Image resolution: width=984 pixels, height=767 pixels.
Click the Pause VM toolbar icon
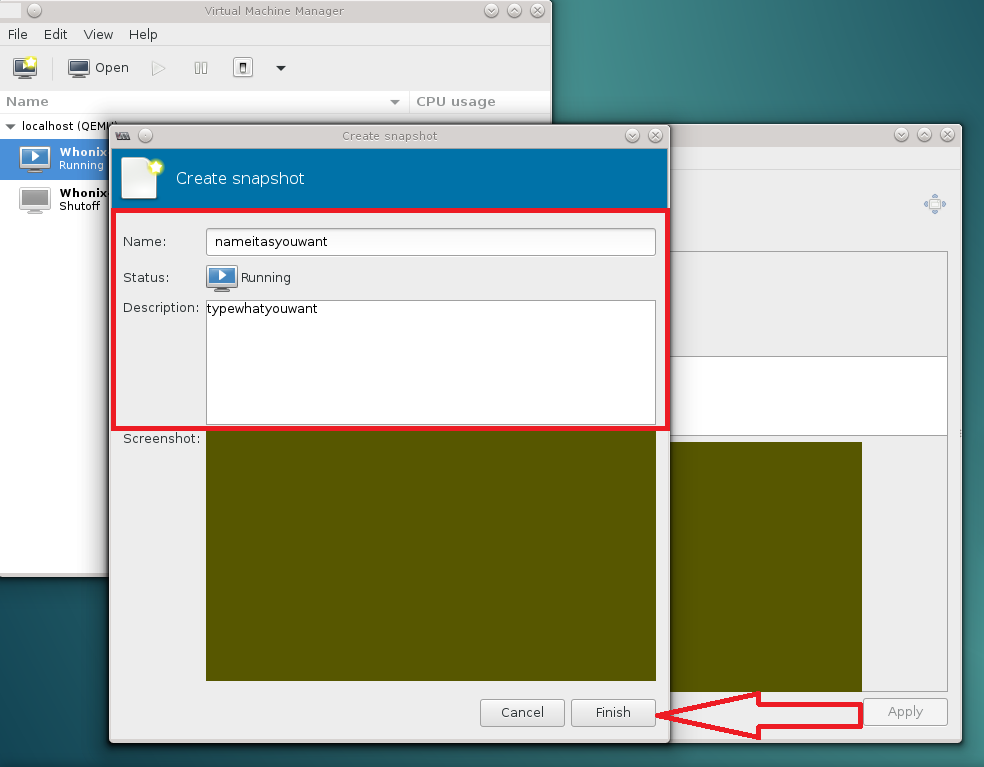(201, 68)
